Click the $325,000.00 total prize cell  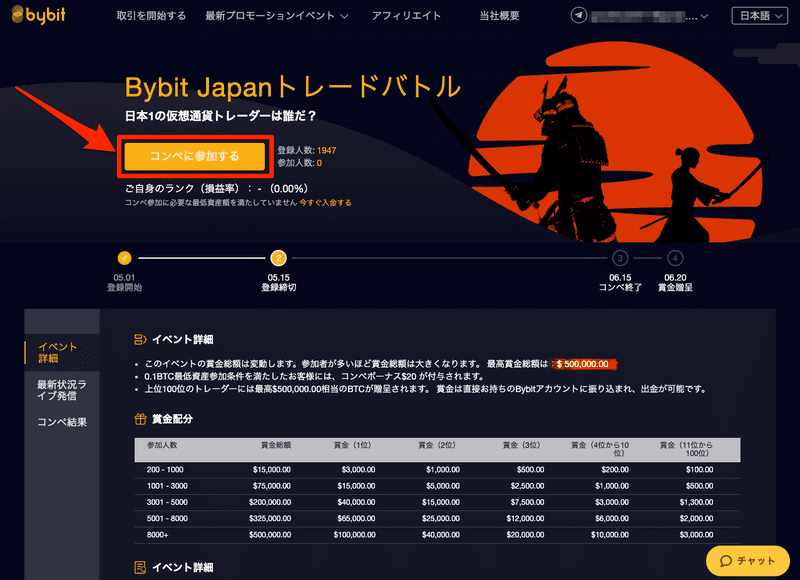(270, 519)
